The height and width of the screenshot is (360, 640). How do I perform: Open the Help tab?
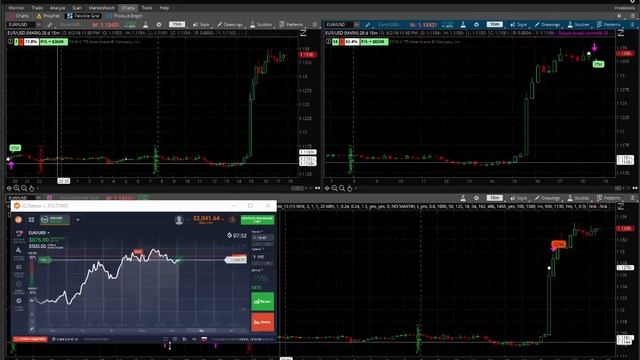[x=164, y=8]
